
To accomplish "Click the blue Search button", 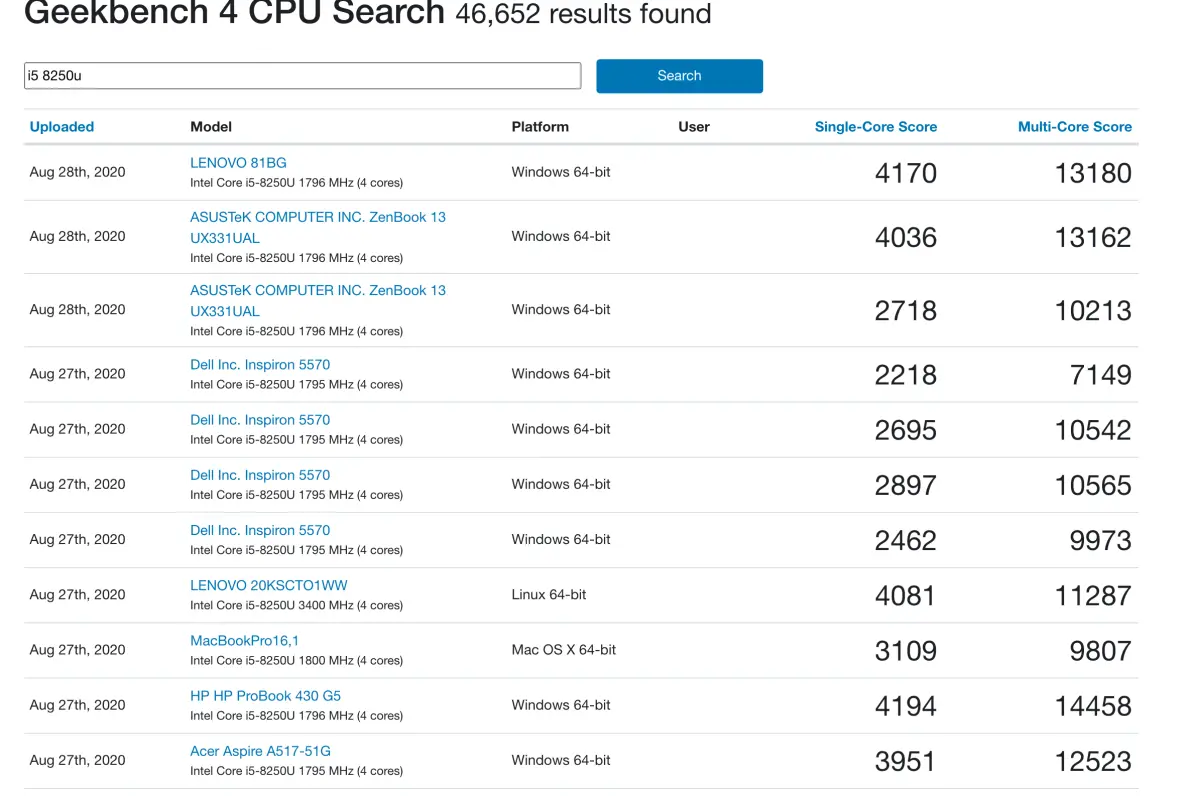I will click(x=679, y=76).
